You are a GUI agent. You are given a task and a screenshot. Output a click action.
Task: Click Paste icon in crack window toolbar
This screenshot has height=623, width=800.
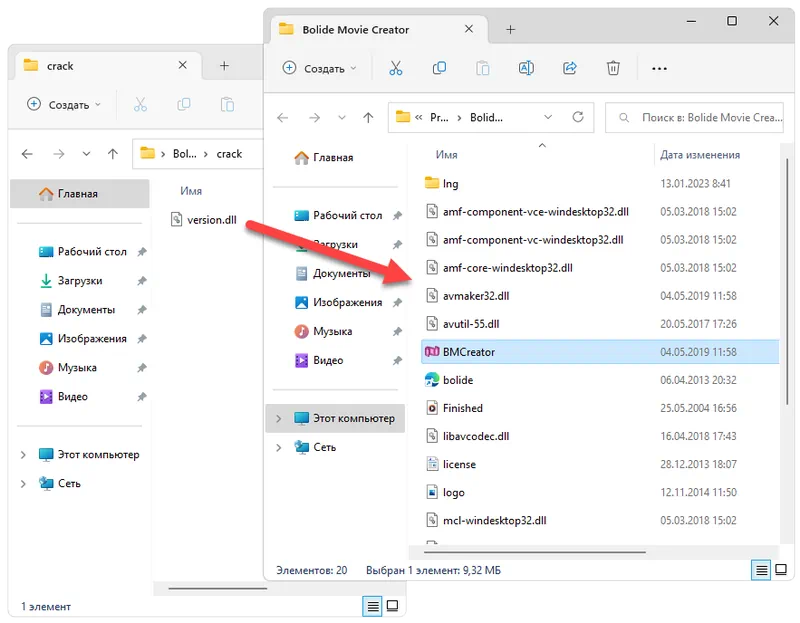[227, 105]
